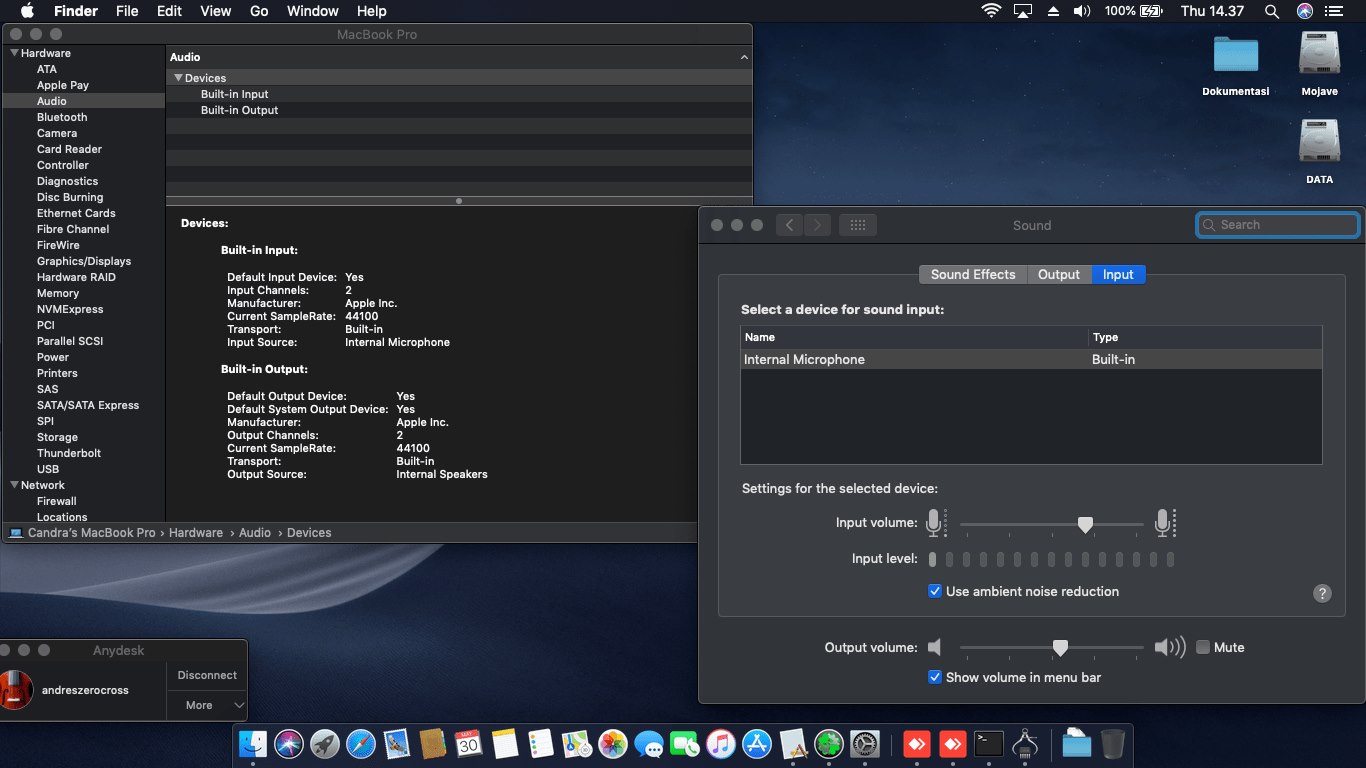
Task: Select Built-in Output in Devices list
Action: click(459, 110)
